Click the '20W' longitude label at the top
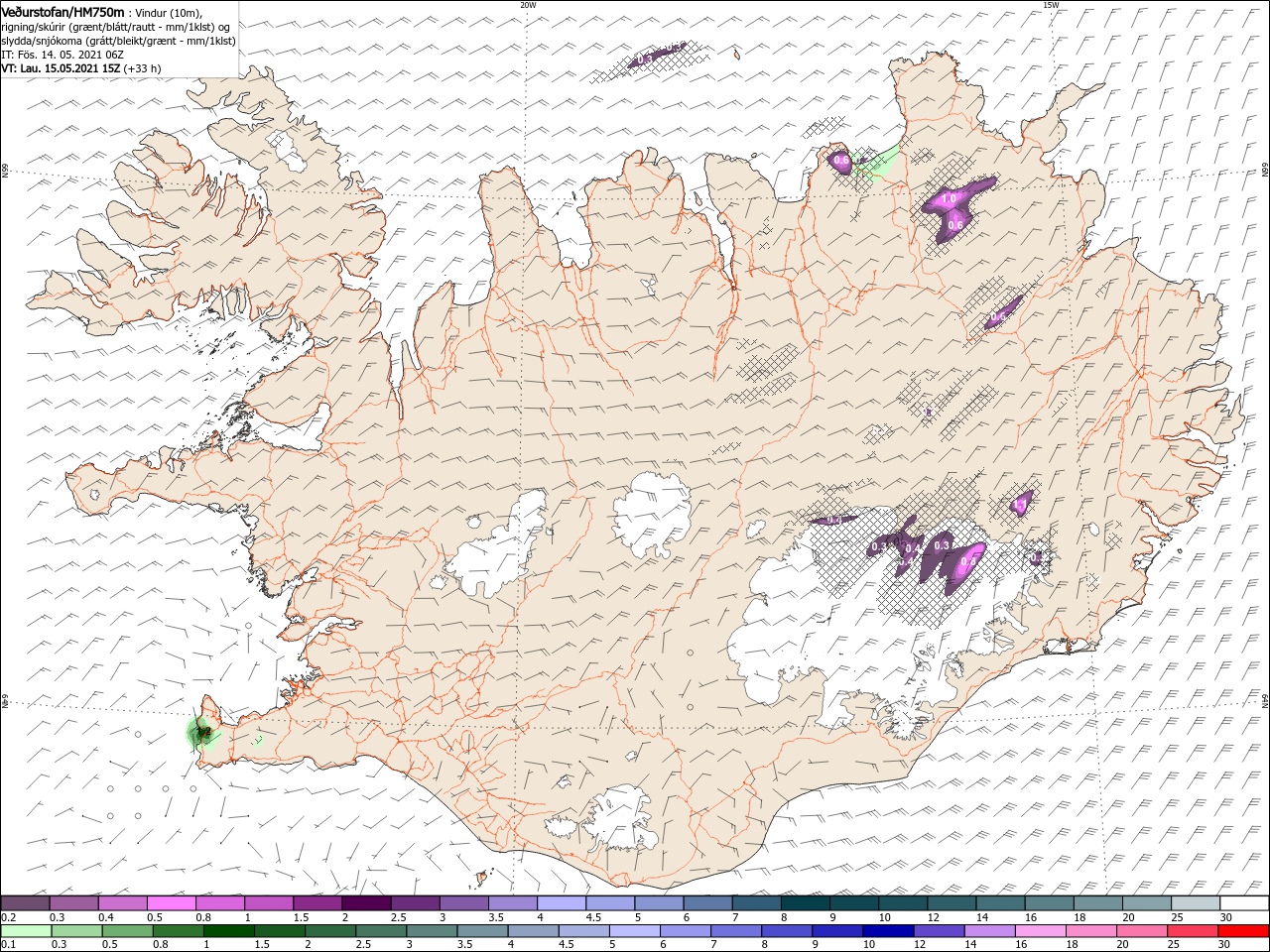 click(527, 5)
